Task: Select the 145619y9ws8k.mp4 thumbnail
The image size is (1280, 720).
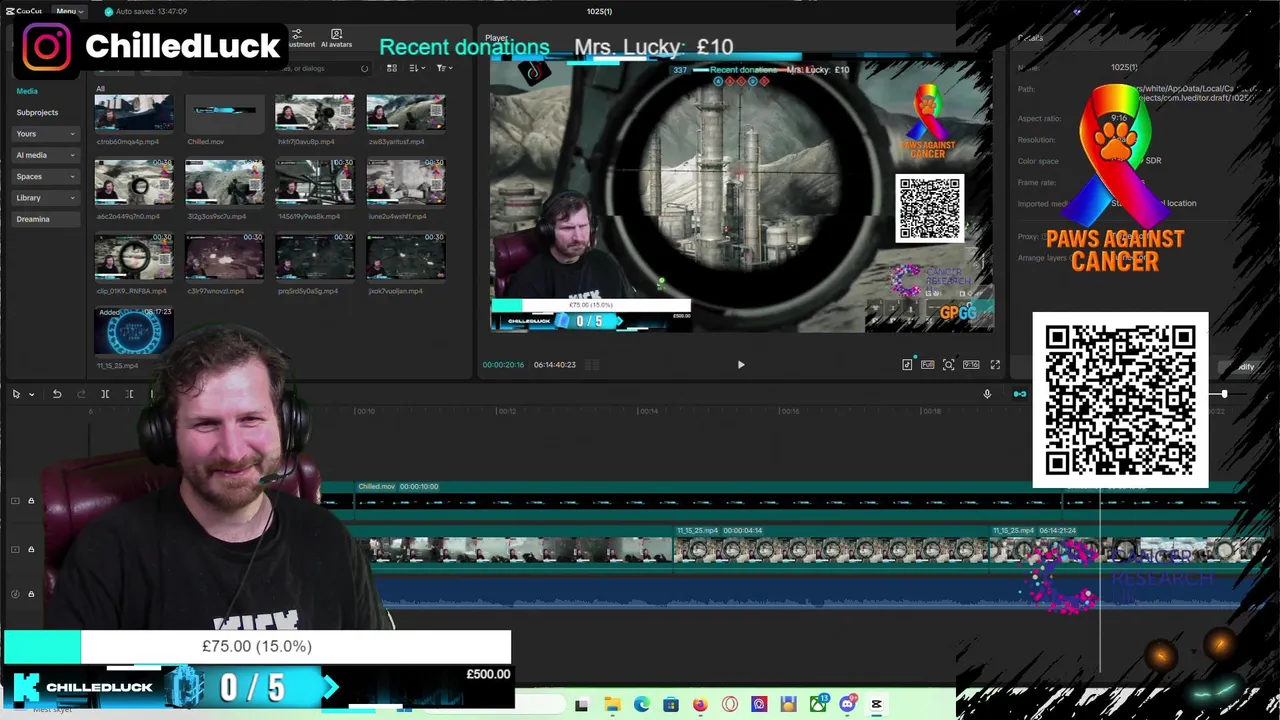Action: click(315, 182)
